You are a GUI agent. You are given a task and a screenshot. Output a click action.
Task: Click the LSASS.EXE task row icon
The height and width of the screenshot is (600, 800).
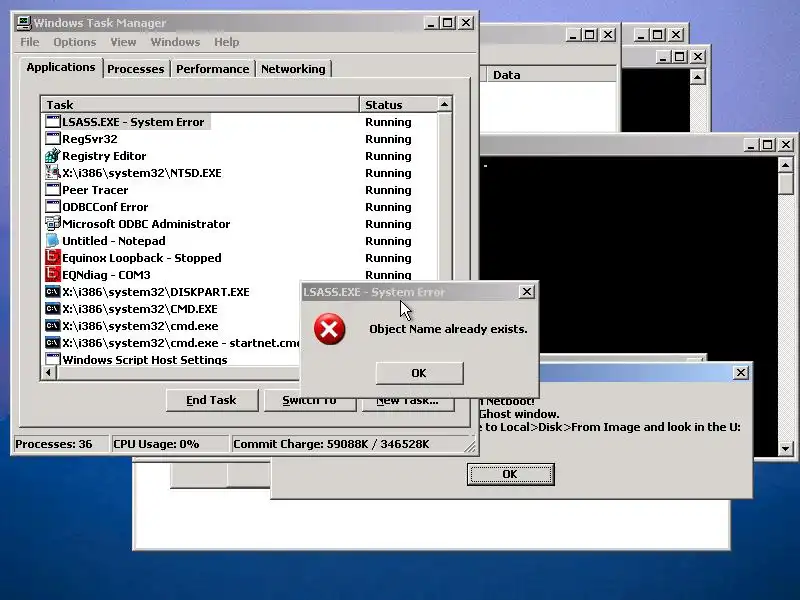pyautogui.click(x=53, y=121)
